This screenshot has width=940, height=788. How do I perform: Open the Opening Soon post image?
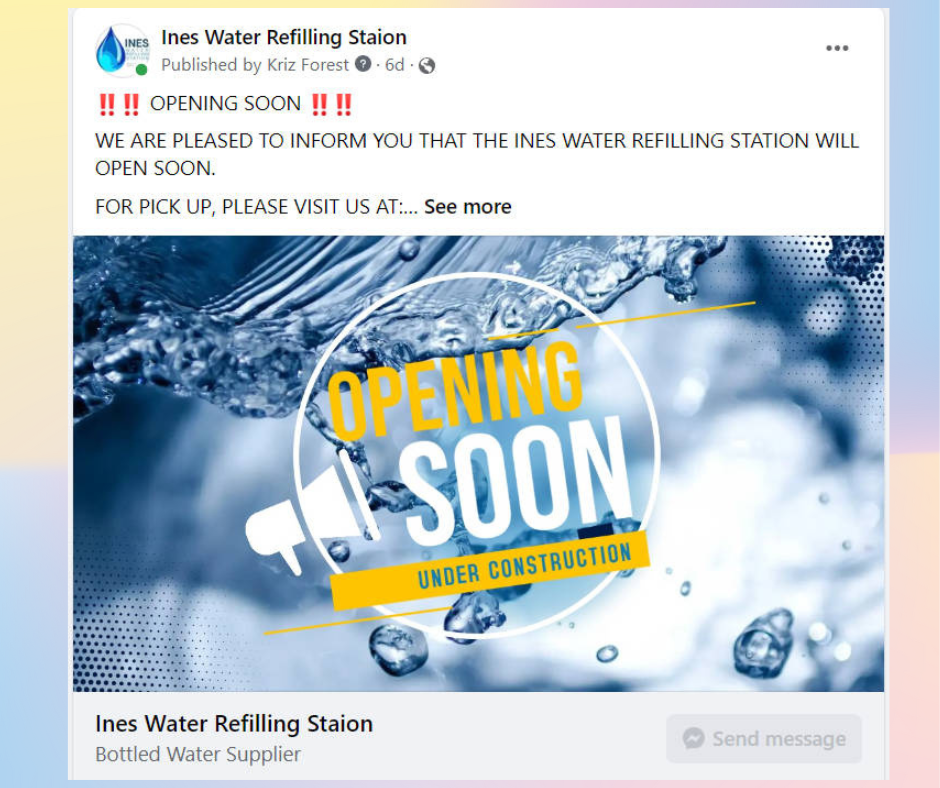[x=478, y=463]
